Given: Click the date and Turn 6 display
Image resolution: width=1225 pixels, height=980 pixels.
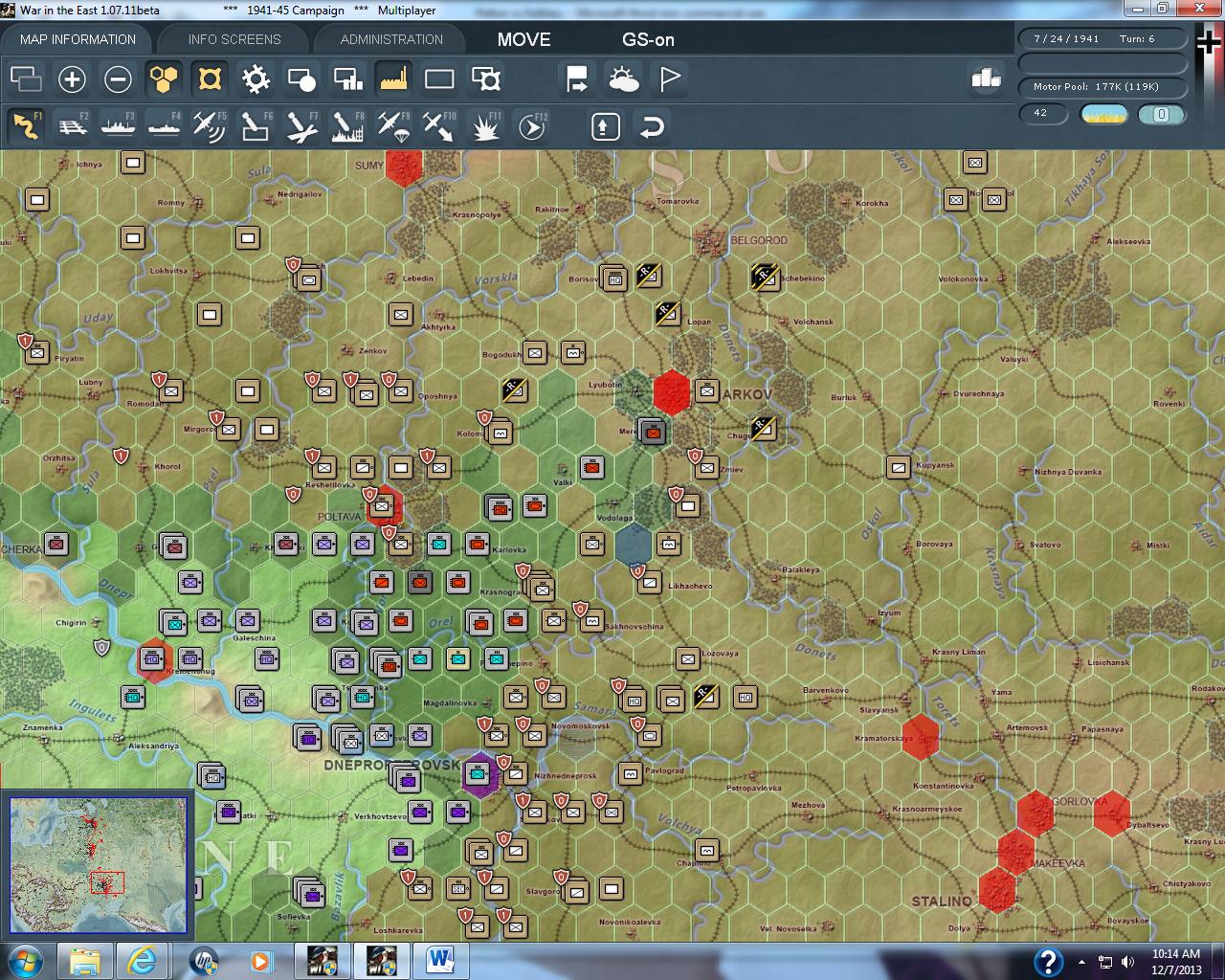Looking at the screenshot, I should [1102, 39].
